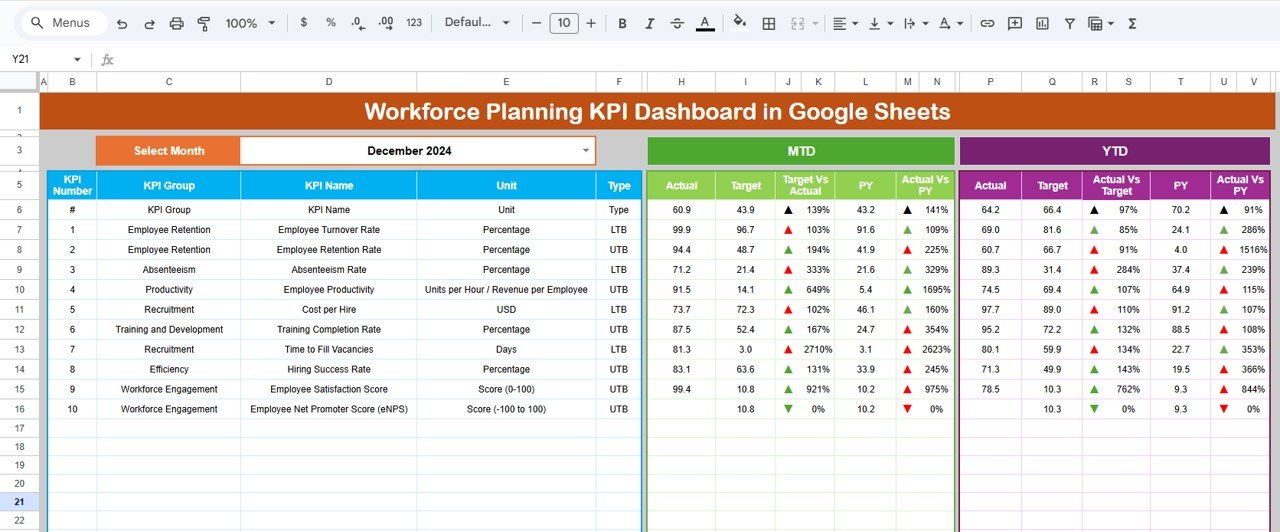Open the functions sigma menu
Image resolution: width=1280 pixels, height=532 pixels.
1132,23
